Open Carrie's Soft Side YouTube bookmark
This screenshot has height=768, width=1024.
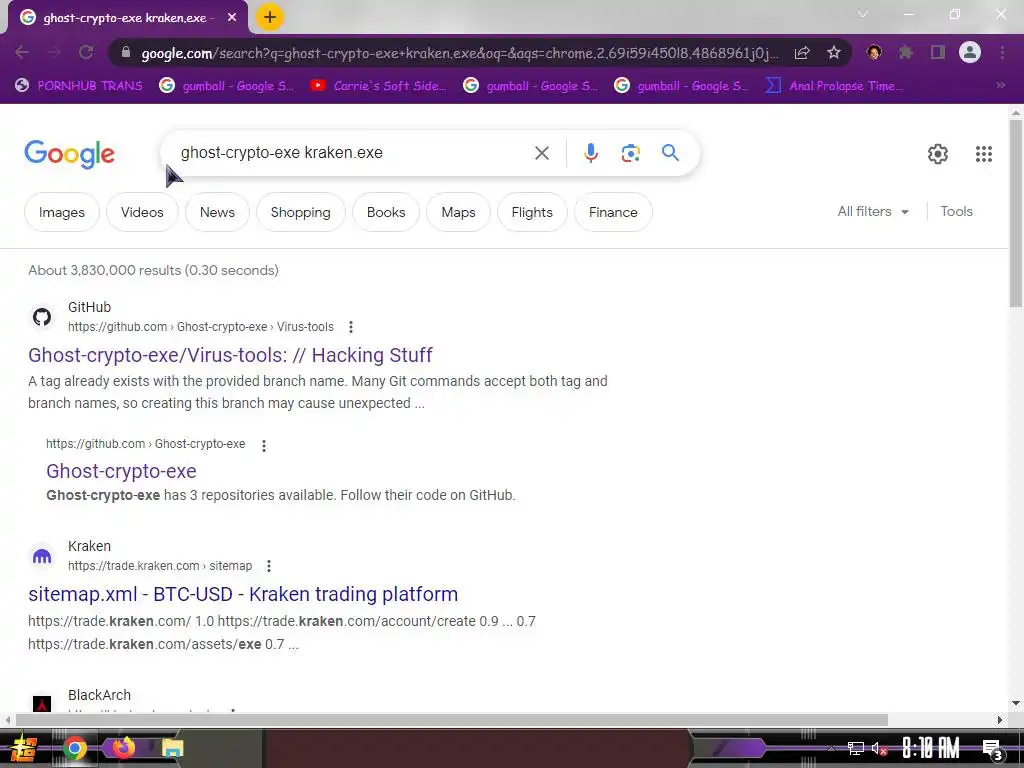(x=379, y=86)
